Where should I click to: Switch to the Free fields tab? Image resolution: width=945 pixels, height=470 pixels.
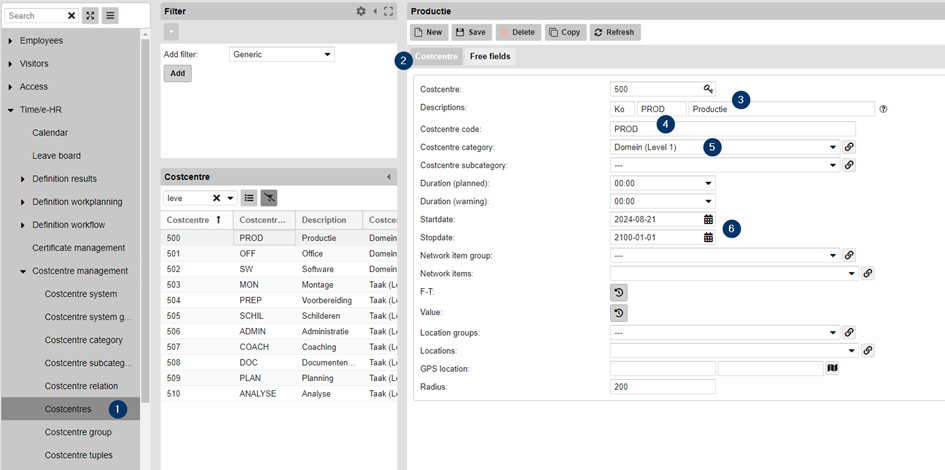(x=490, y=57)
